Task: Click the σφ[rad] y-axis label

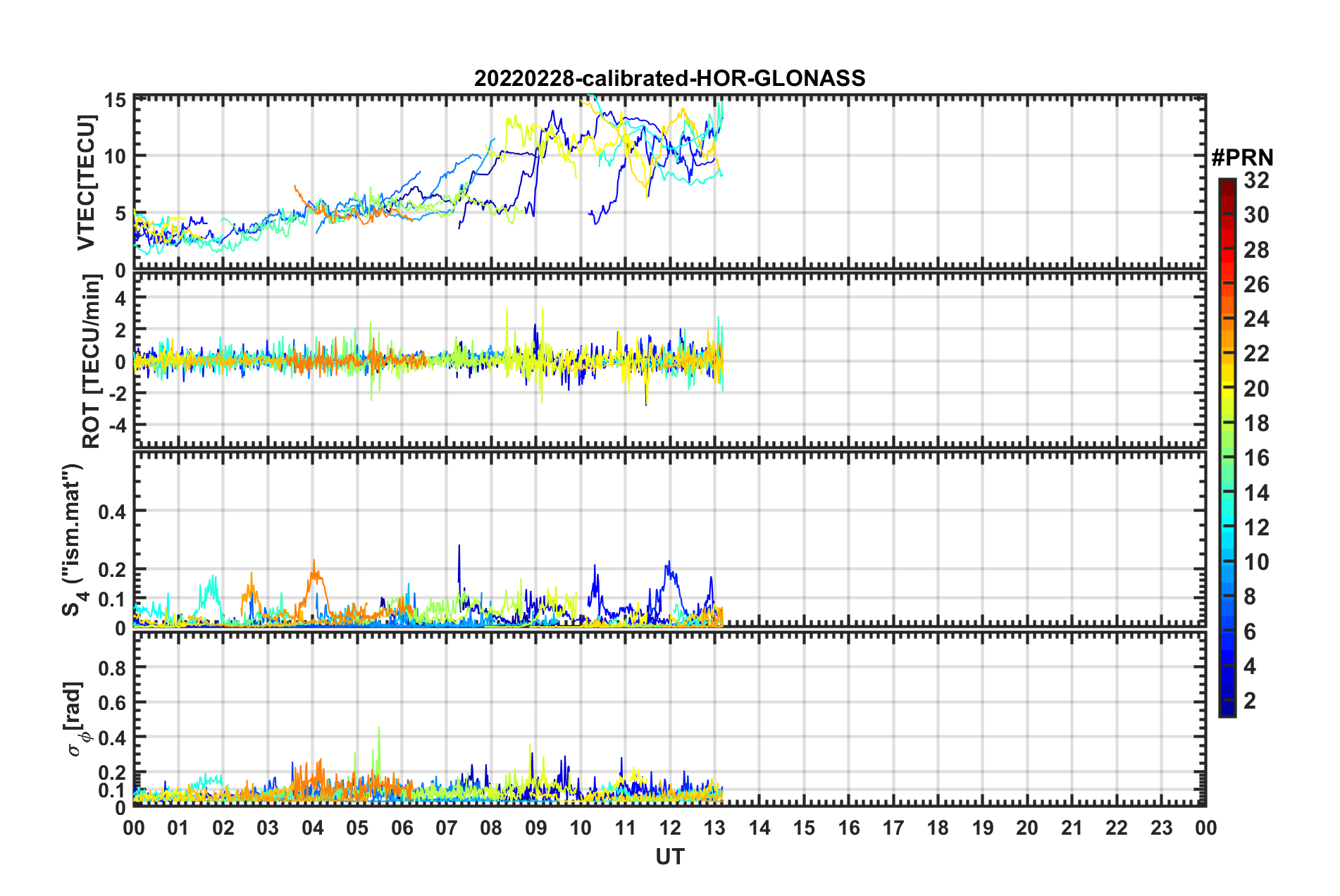Action: click(75, 718)
